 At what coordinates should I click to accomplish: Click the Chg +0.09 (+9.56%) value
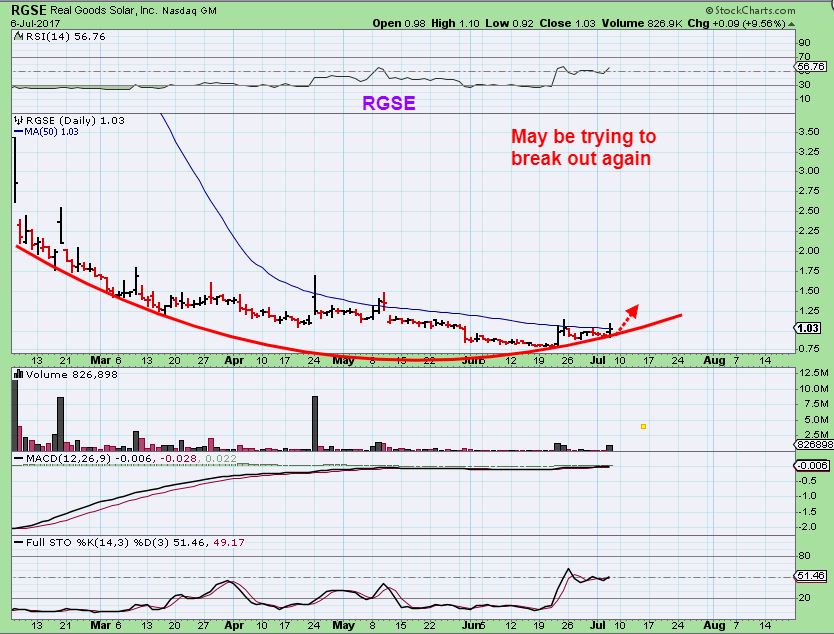[736, 23]
